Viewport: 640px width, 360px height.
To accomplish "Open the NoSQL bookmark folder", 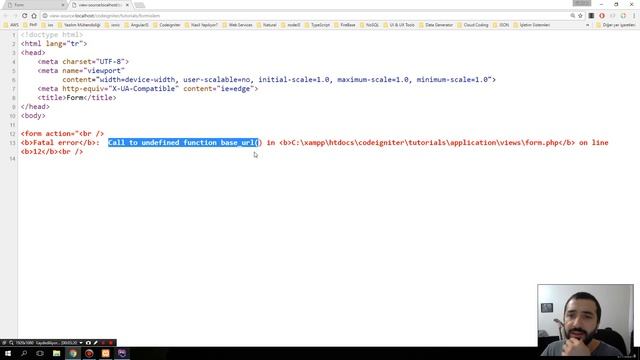I will tap(369, 25).
